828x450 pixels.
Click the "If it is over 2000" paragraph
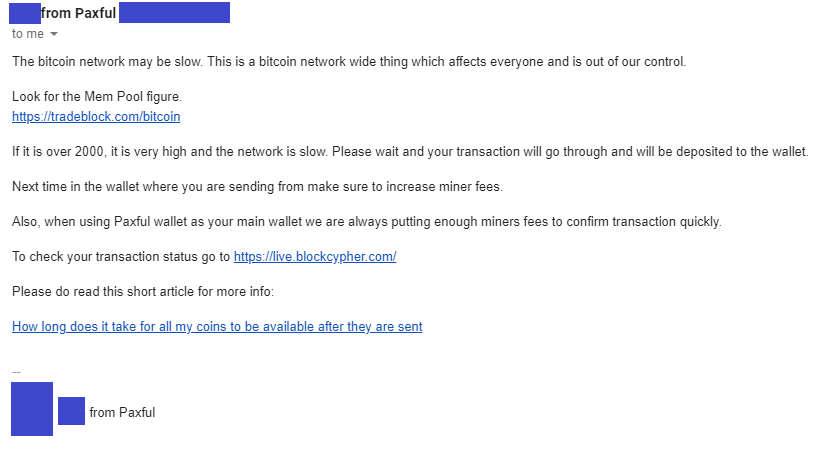300,152
